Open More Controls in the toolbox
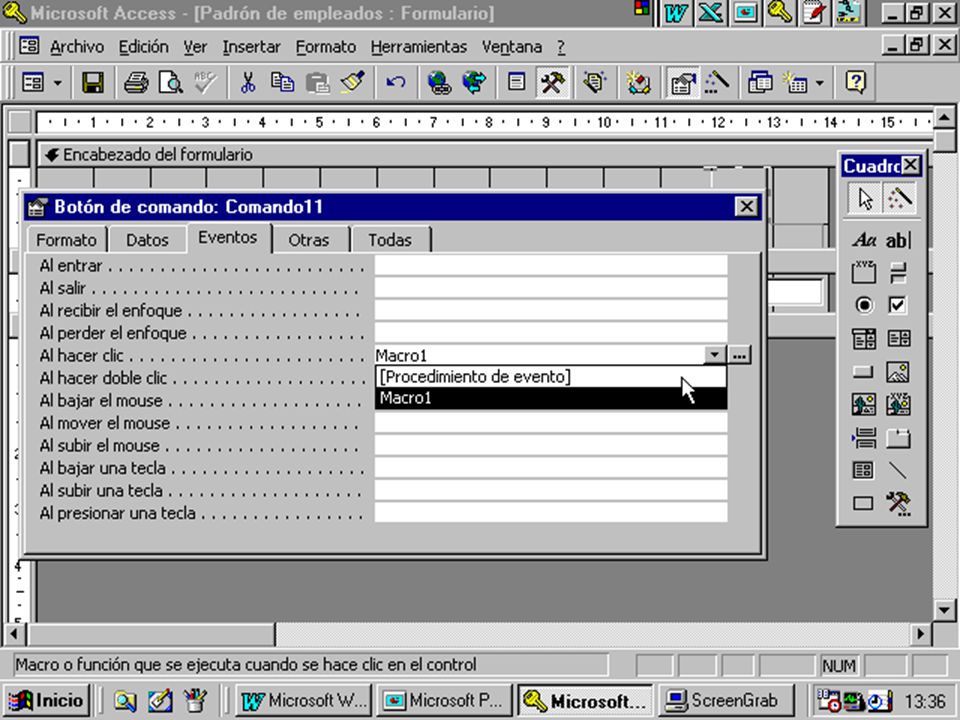The height and width of the screenshot is (720, 960). point(898,503)
